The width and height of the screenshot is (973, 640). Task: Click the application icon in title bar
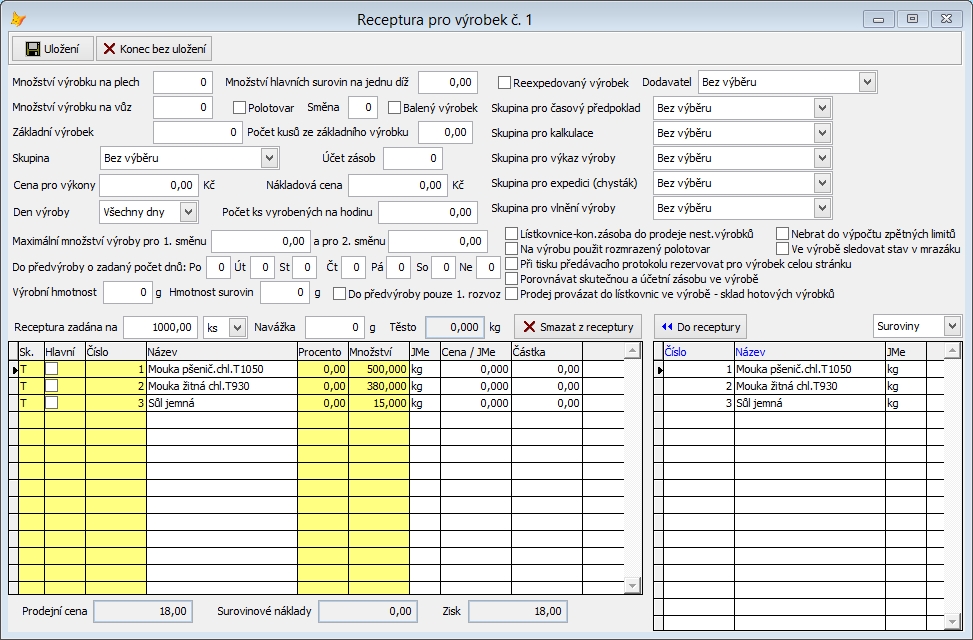click(x=18, y=19)
